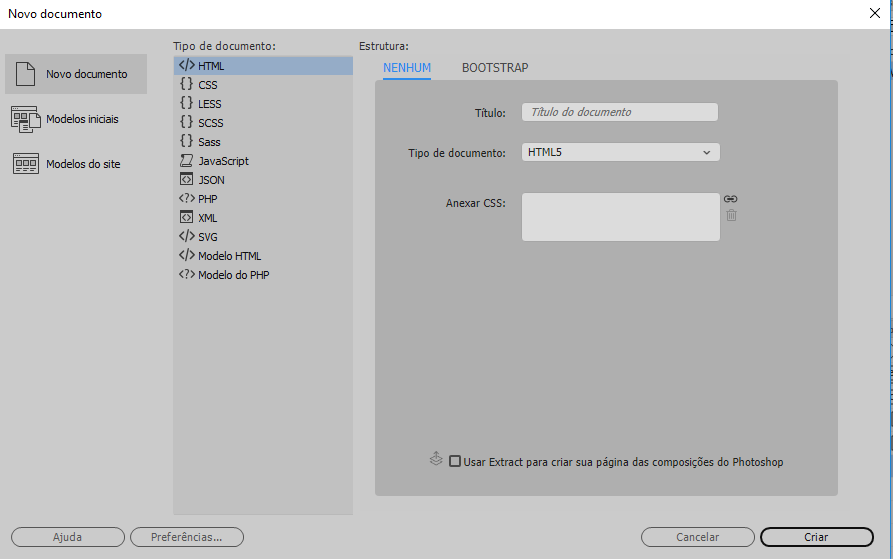Select the Novo documento category
Image resolution: width=893 pixels, height=559 pixels.
pyautogui.click(x=76, y=74)
